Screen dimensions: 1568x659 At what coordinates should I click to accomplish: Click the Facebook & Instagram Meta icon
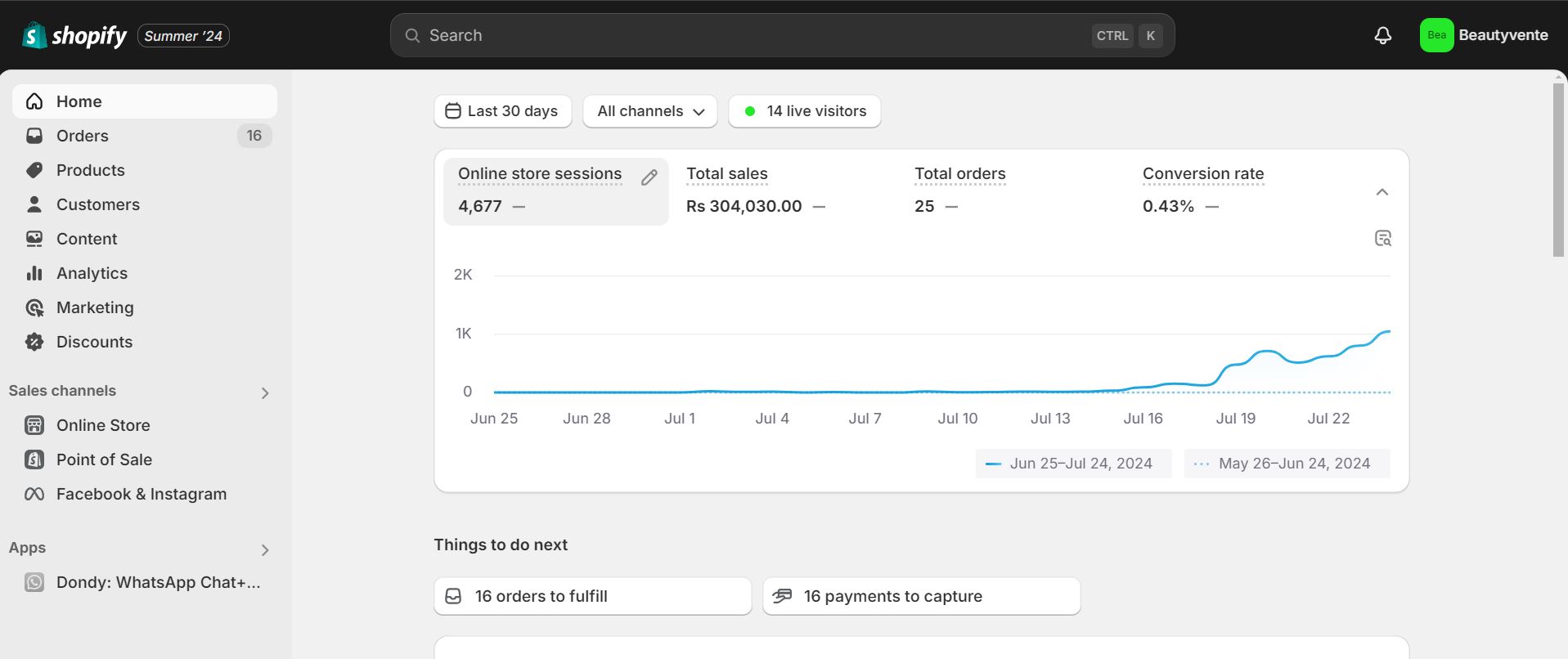pyautogui.click(x=34, y=494)
